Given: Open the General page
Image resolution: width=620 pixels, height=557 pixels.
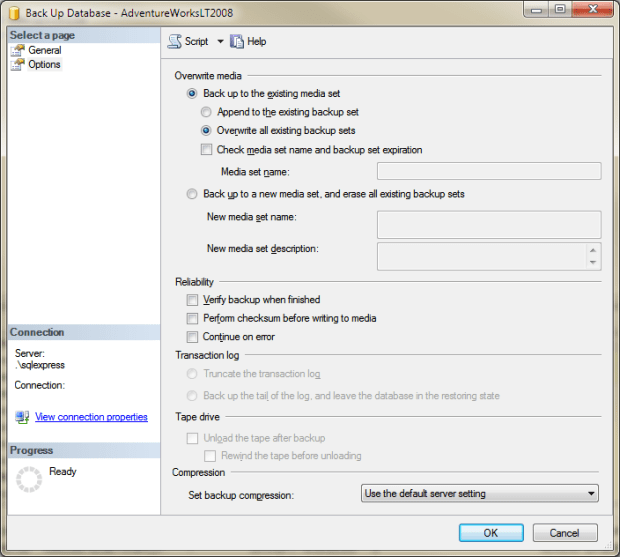Looking at the screenshot, I should pyautogui.click(x=45, y=50).
